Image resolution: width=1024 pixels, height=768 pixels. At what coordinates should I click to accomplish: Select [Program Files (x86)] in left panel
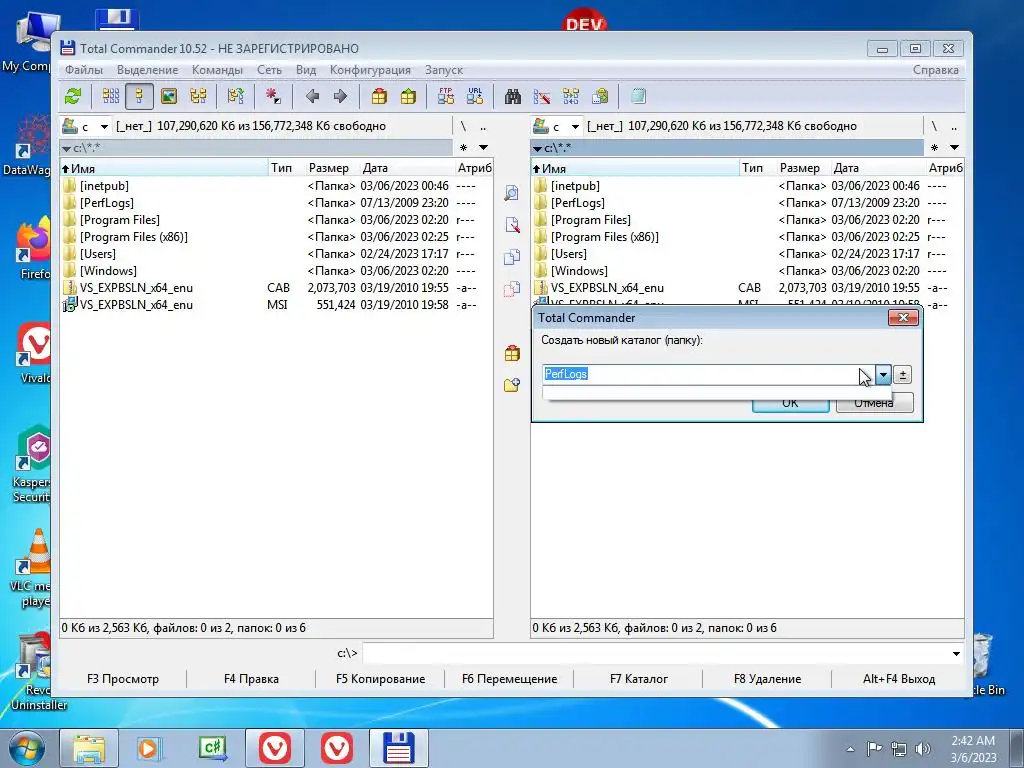(276, 237)
